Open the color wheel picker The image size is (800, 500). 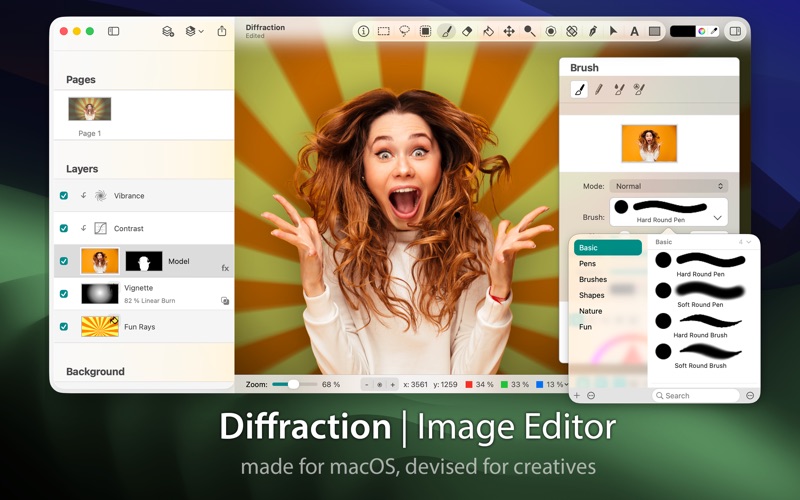point(702,31)
